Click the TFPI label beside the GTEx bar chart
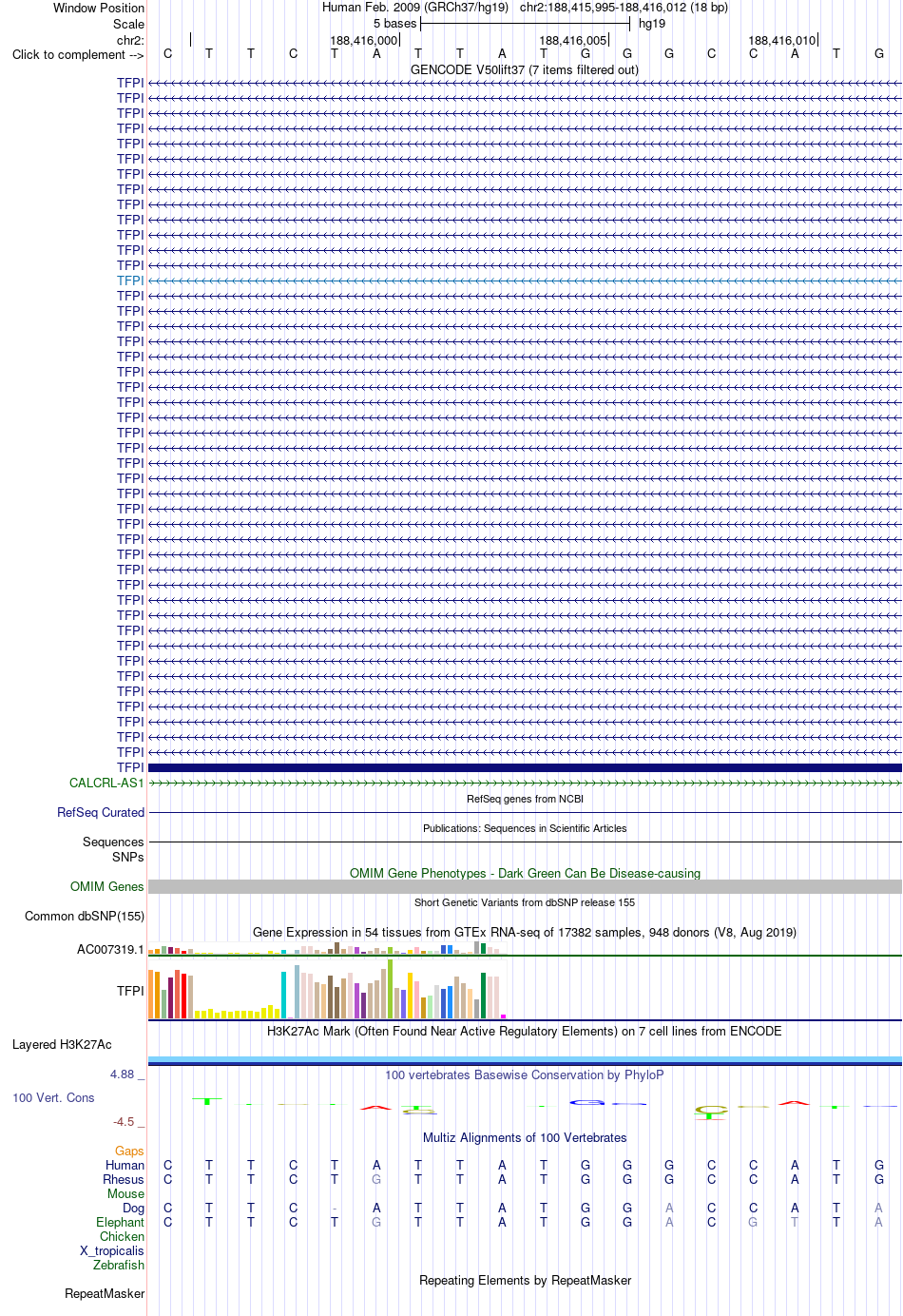This screenshot has width=903, height=1316. (130, 991)
